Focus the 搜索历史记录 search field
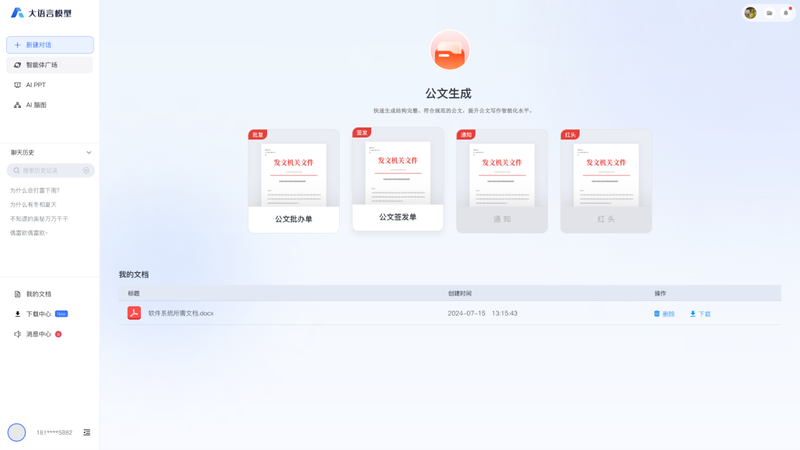This screenshot has height=450, width=800. (51, 170)
